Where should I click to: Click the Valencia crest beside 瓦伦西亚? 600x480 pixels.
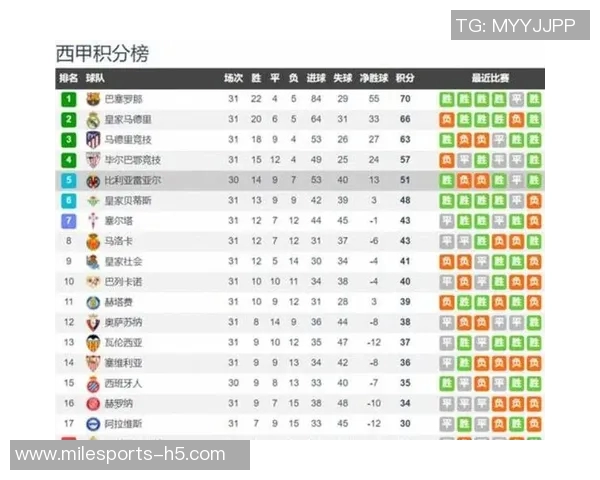pos(93,342)
